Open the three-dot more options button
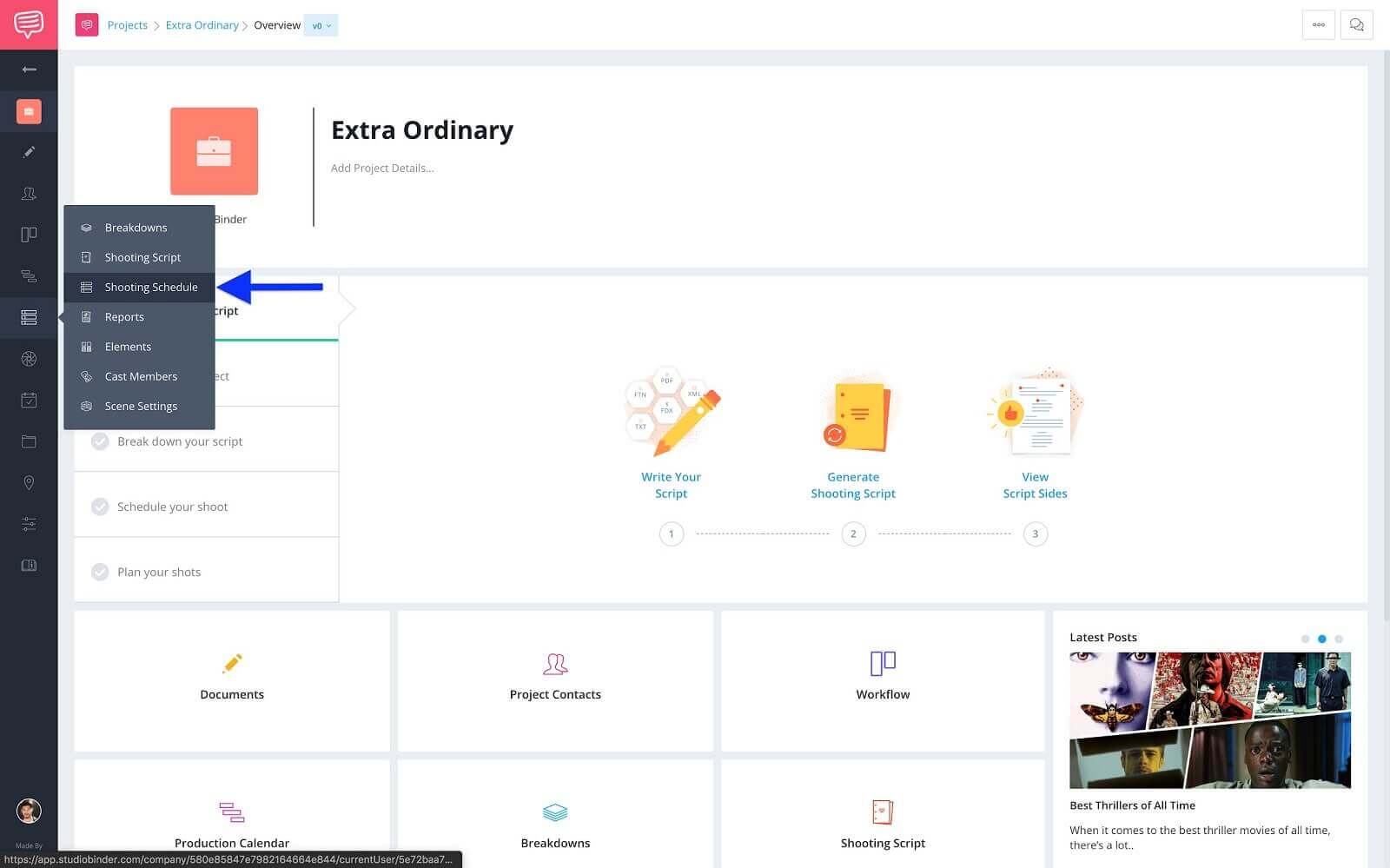The height and width of the screenshot is (868, 1390). pyautogui.click(x=1318, y=25)
